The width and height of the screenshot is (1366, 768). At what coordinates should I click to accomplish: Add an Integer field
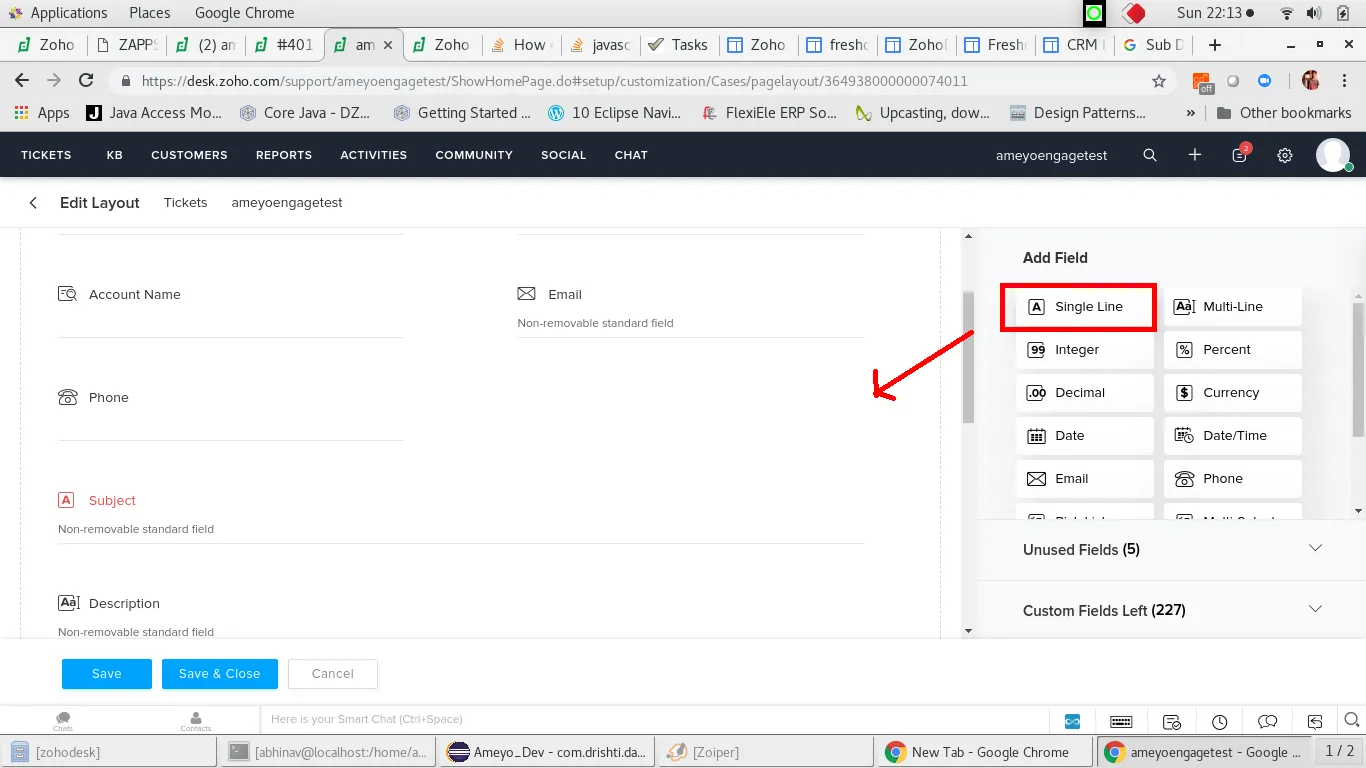(1085, 350)
